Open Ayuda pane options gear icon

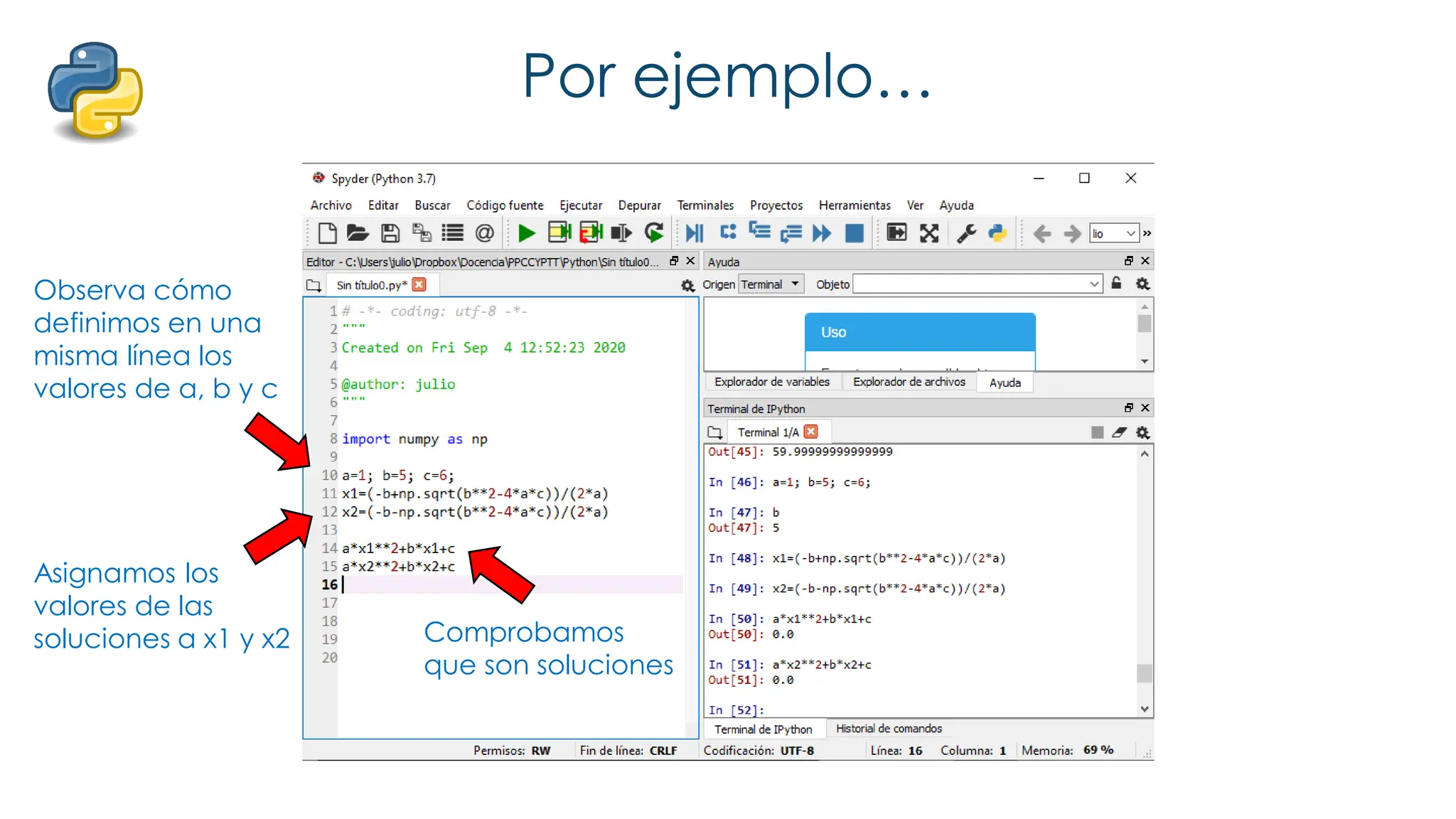tap(1142, 284)
